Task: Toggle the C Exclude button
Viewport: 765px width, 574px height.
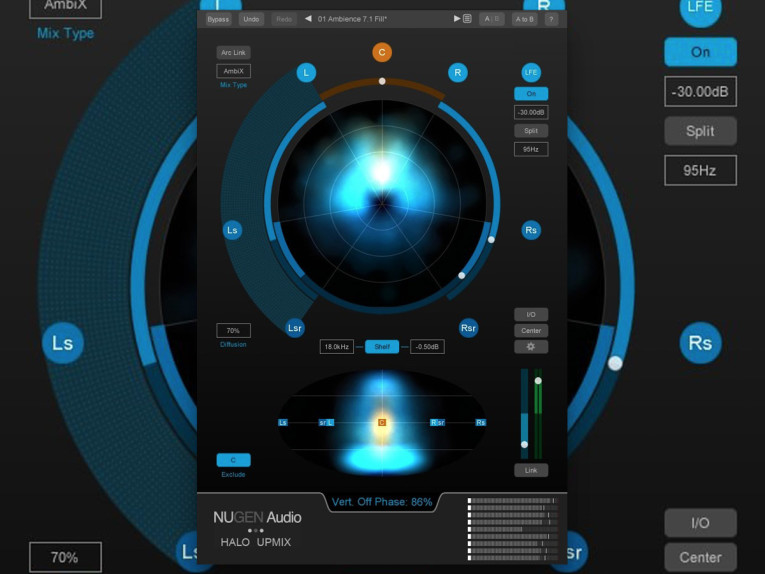Action: tap(233, 460)
